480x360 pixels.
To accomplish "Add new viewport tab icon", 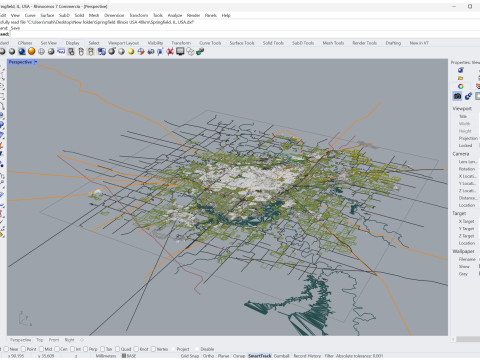I will pos(82,340).
